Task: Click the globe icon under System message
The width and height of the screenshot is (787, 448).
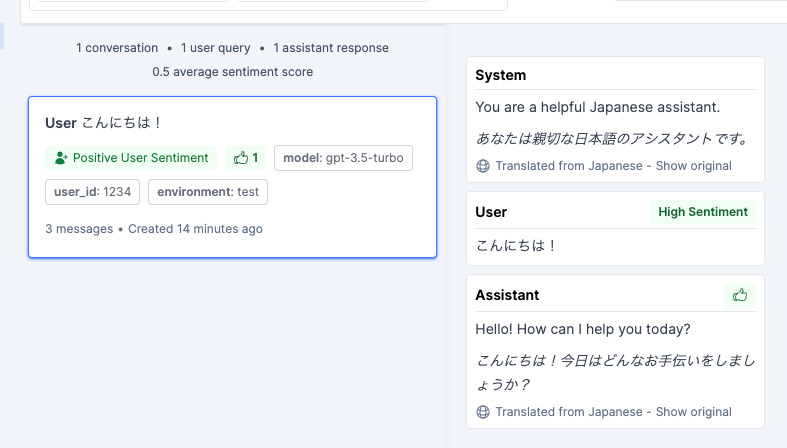Action: click(x=483, y=166)
